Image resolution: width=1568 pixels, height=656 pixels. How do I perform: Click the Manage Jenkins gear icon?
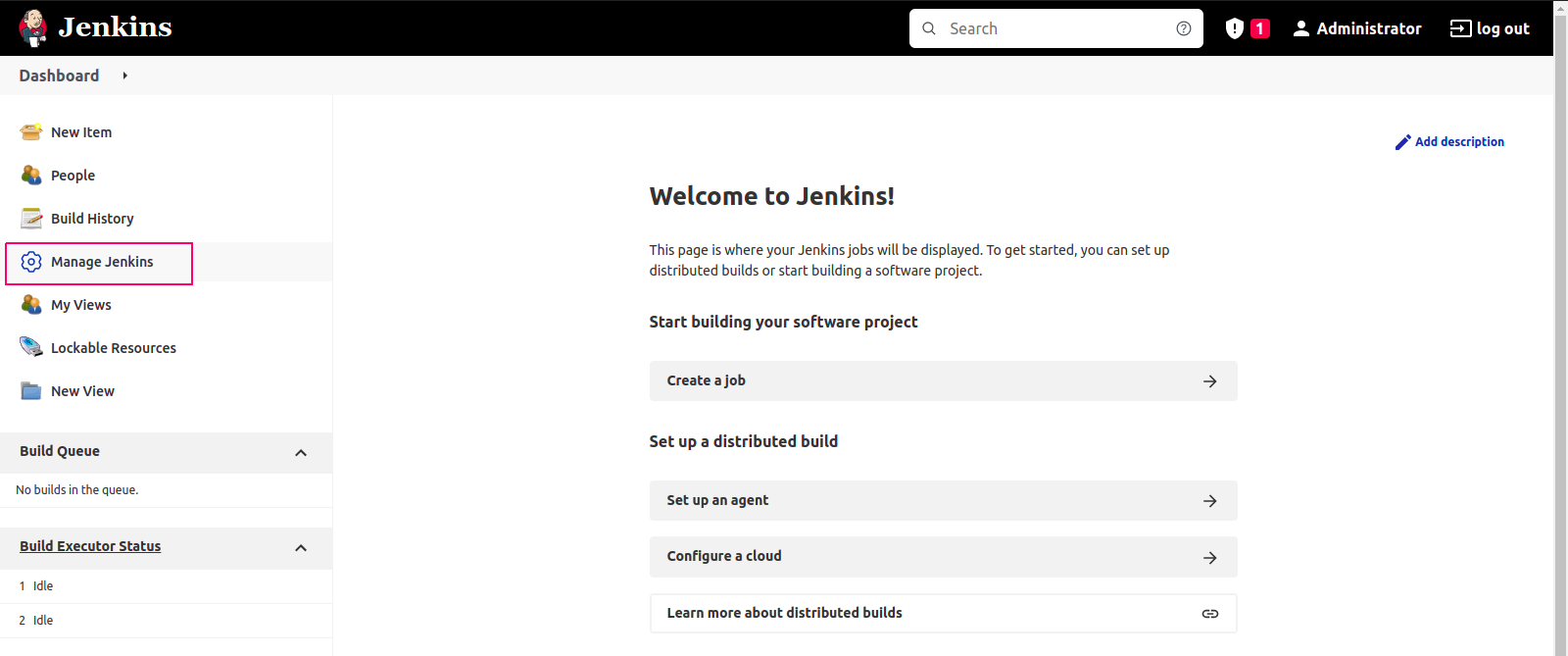(x=31, y=262)
